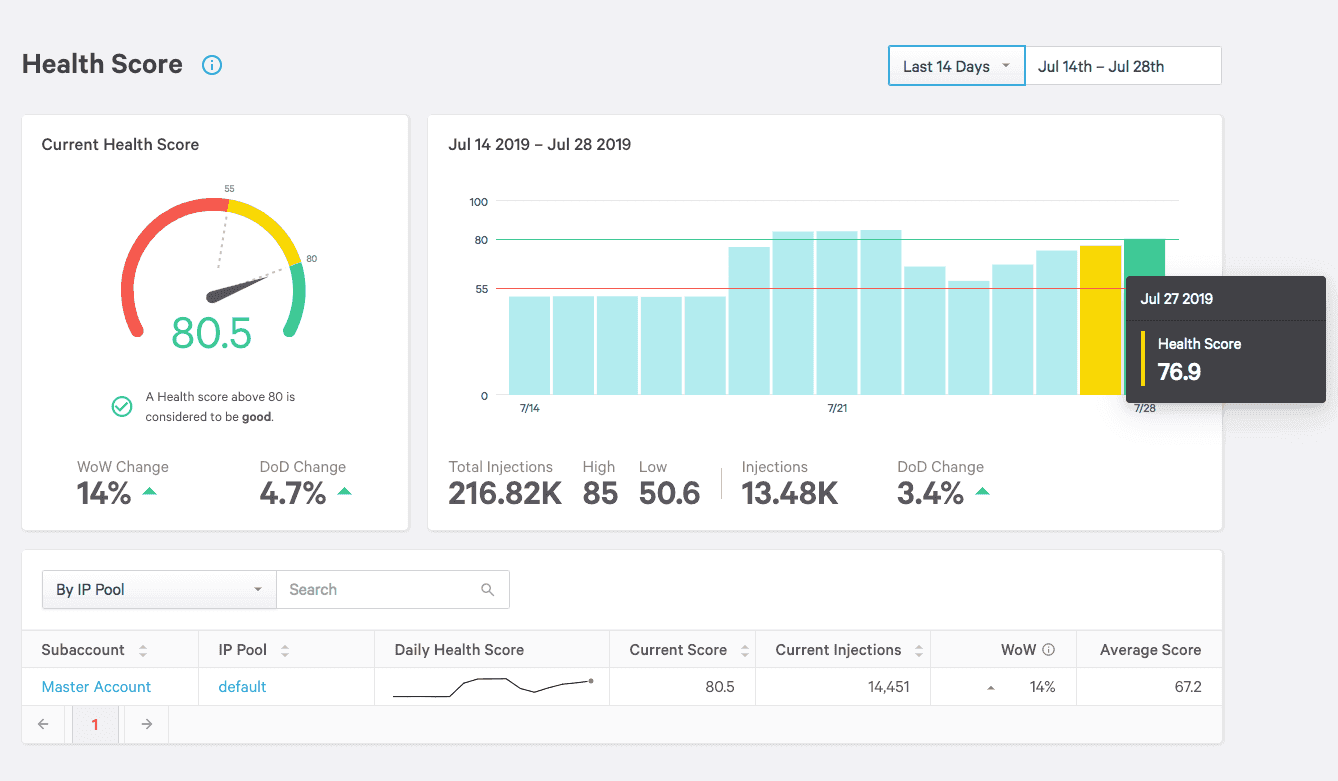Click the green checkmark good-score icon
The height and width of the screenshot is (781, 1338).
click(122, 406)
